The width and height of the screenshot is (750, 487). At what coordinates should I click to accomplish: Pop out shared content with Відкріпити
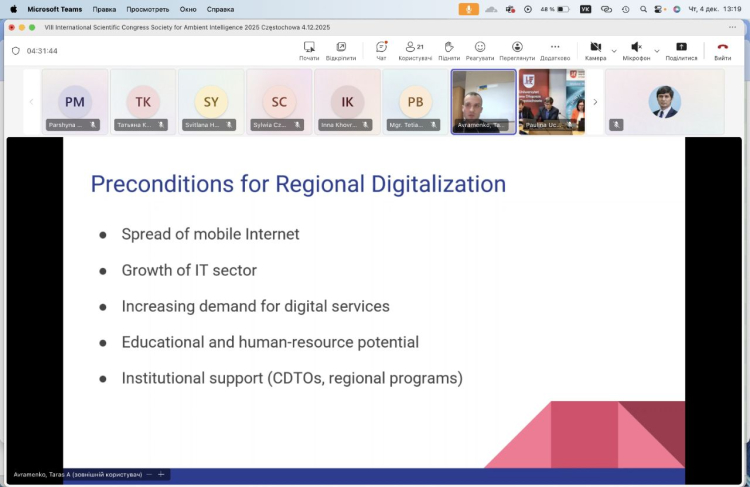(341, 50)
